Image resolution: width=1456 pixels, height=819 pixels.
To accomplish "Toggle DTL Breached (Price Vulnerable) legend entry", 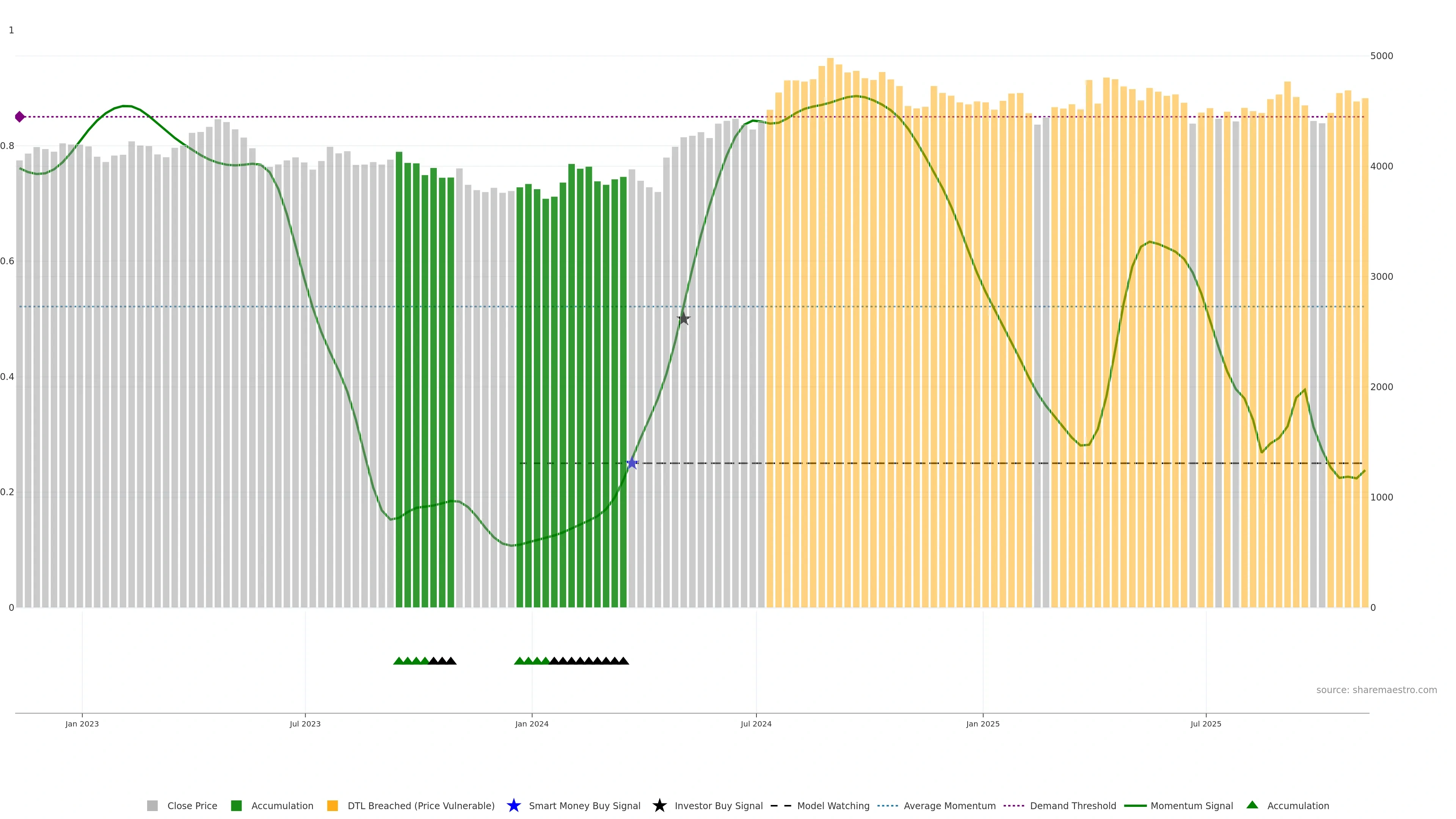I will 420,805.
